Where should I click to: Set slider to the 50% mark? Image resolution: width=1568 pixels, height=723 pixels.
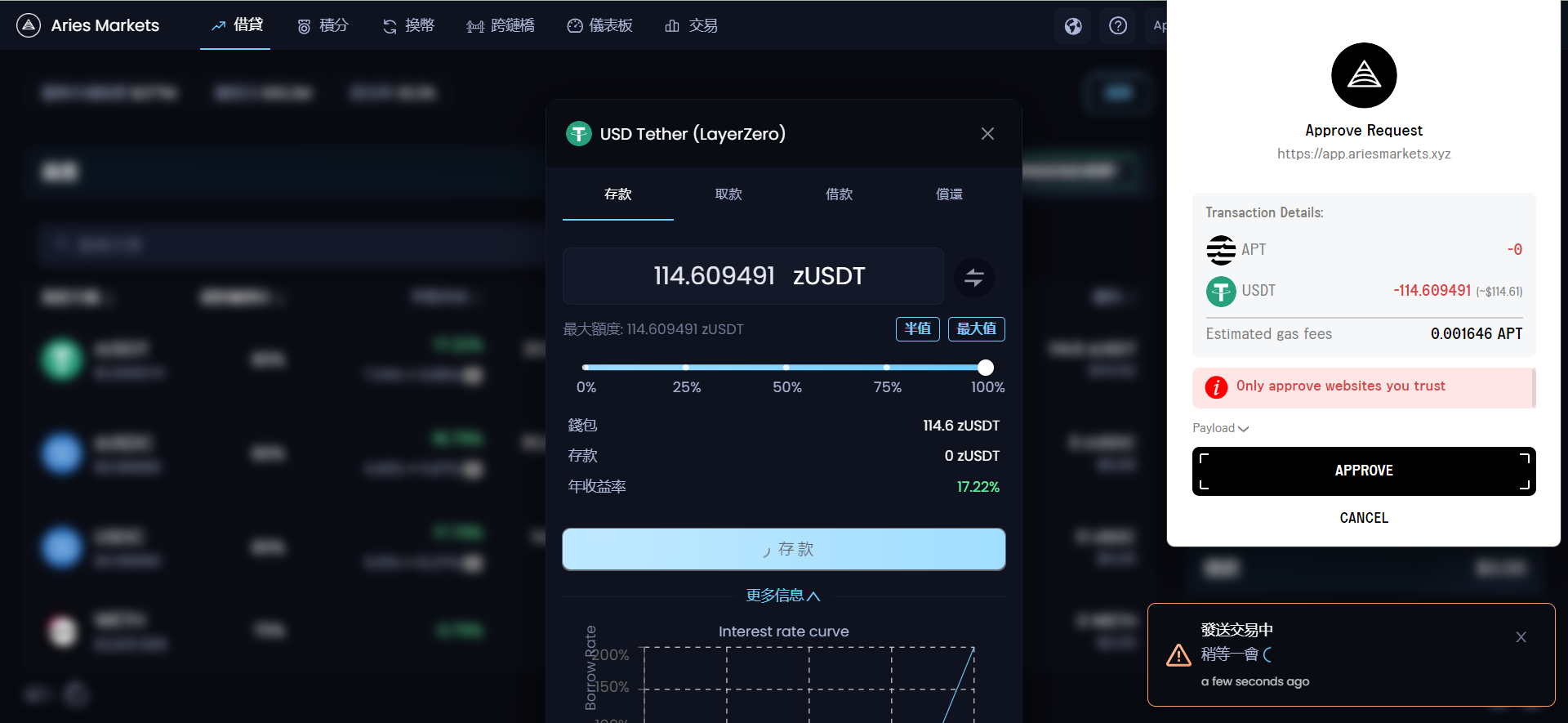click(x=786, y=368)
